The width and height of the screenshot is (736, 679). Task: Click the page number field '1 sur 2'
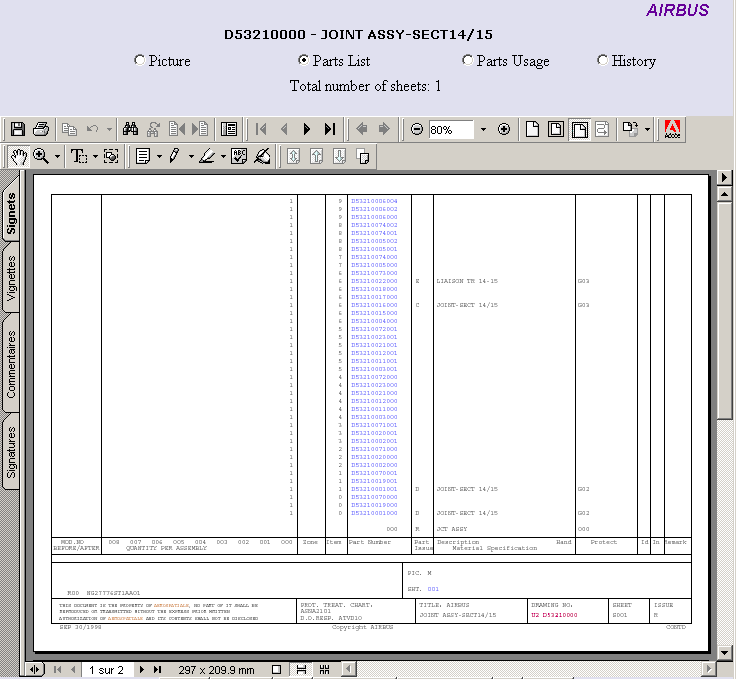click(107, 670)
